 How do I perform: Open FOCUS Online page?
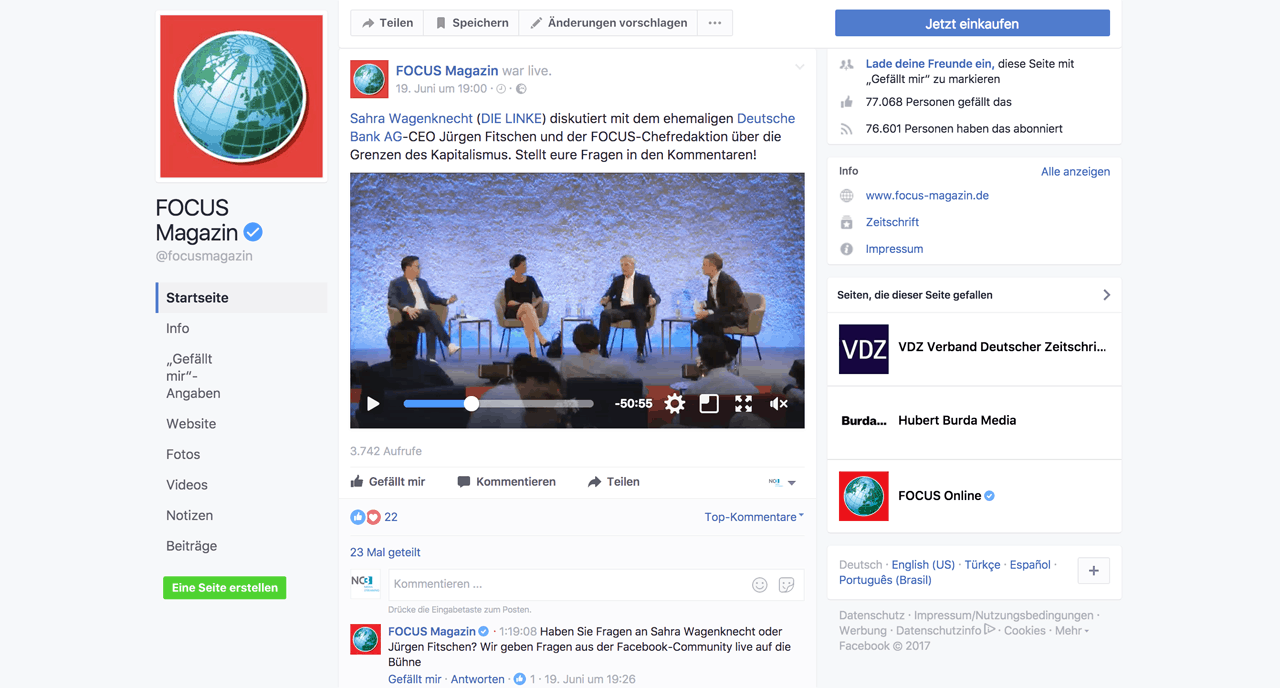tap(940, 495)
